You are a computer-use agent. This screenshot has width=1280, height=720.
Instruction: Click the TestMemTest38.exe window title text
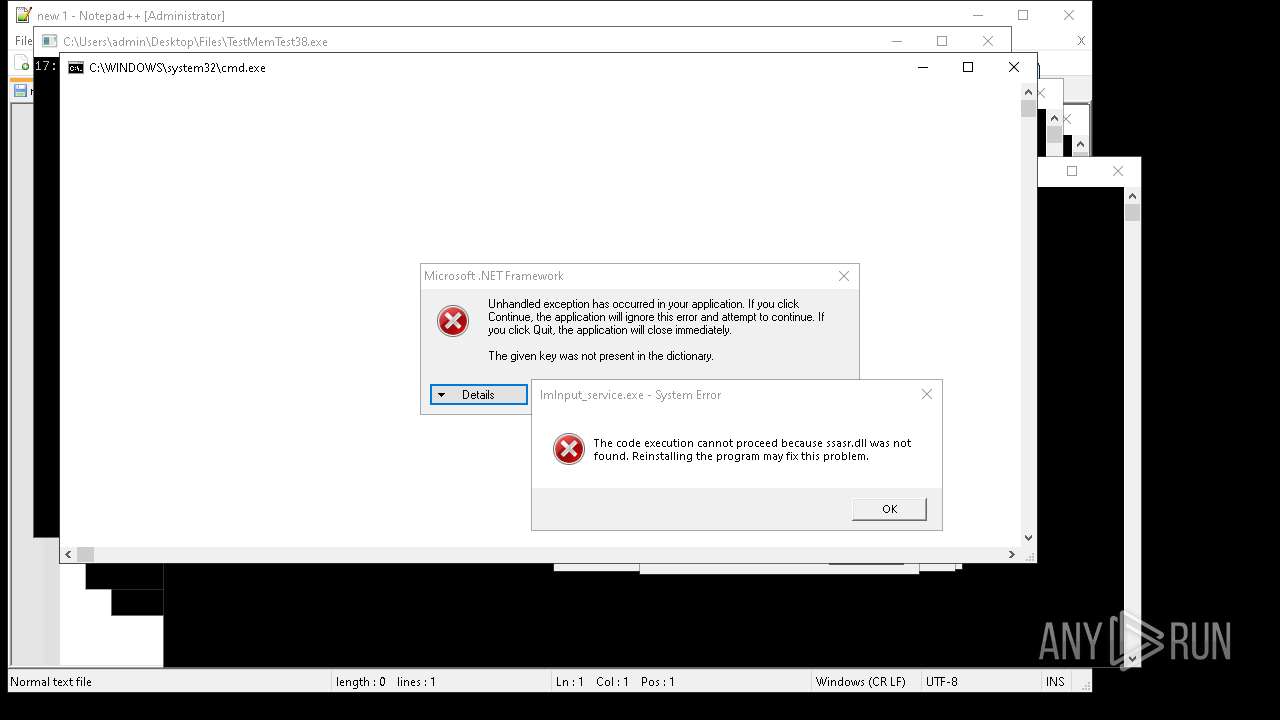(x=196, y=42)
